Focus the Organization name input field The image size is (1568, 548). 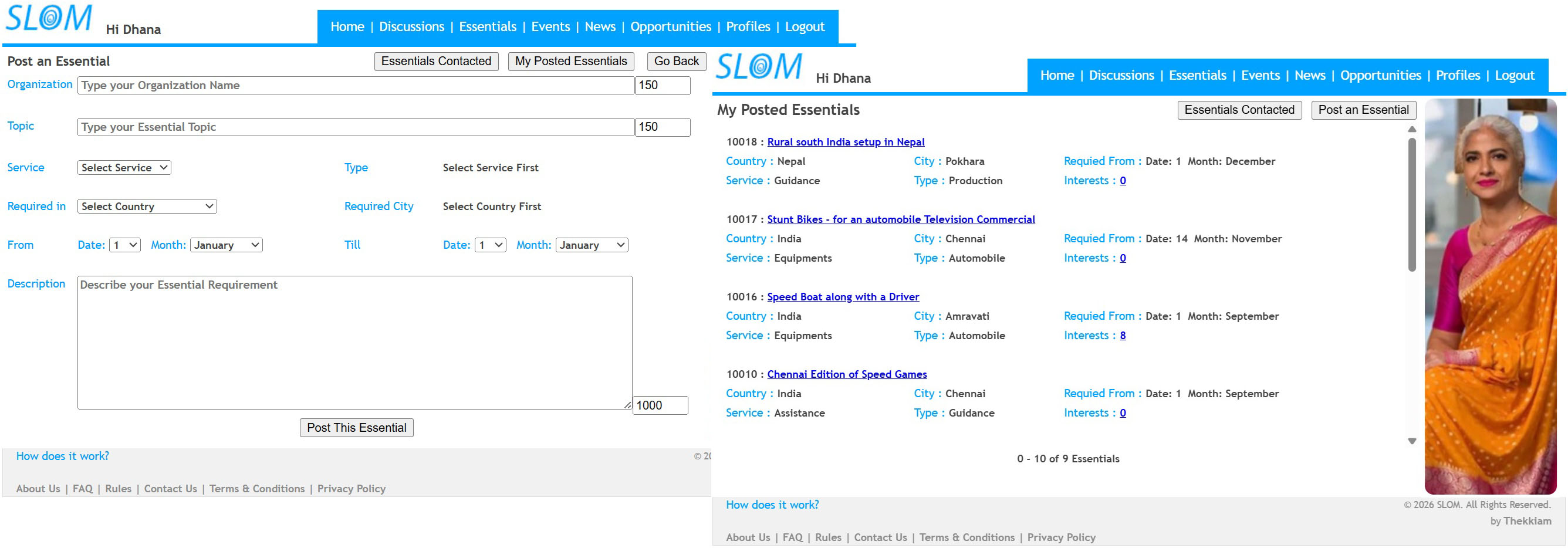tap(356, 85)
